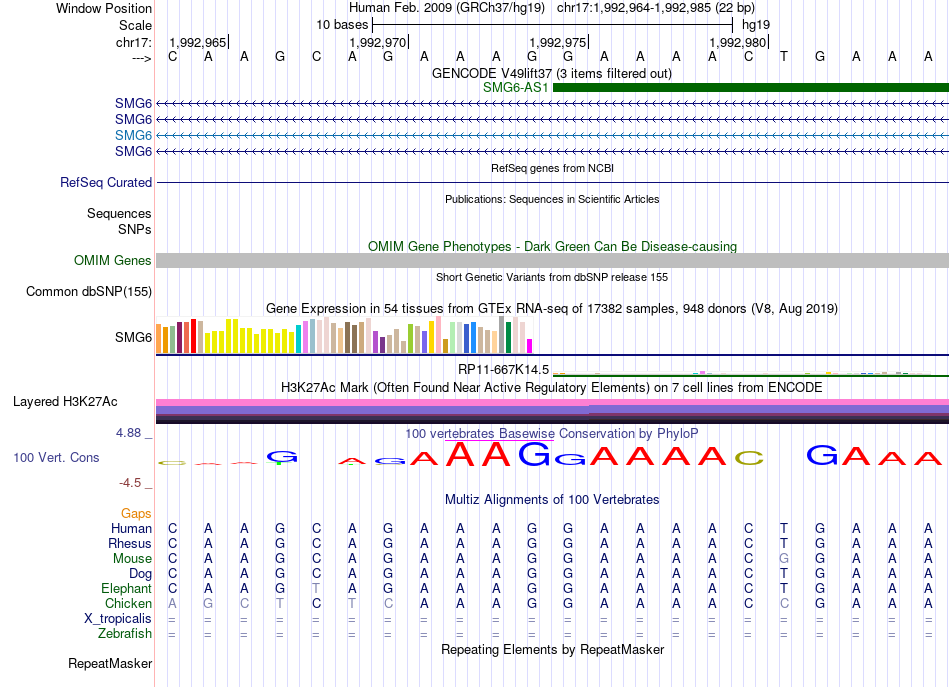Open the H3K27Ac Mark ENCODE title
950x687 pixels.
552,388
